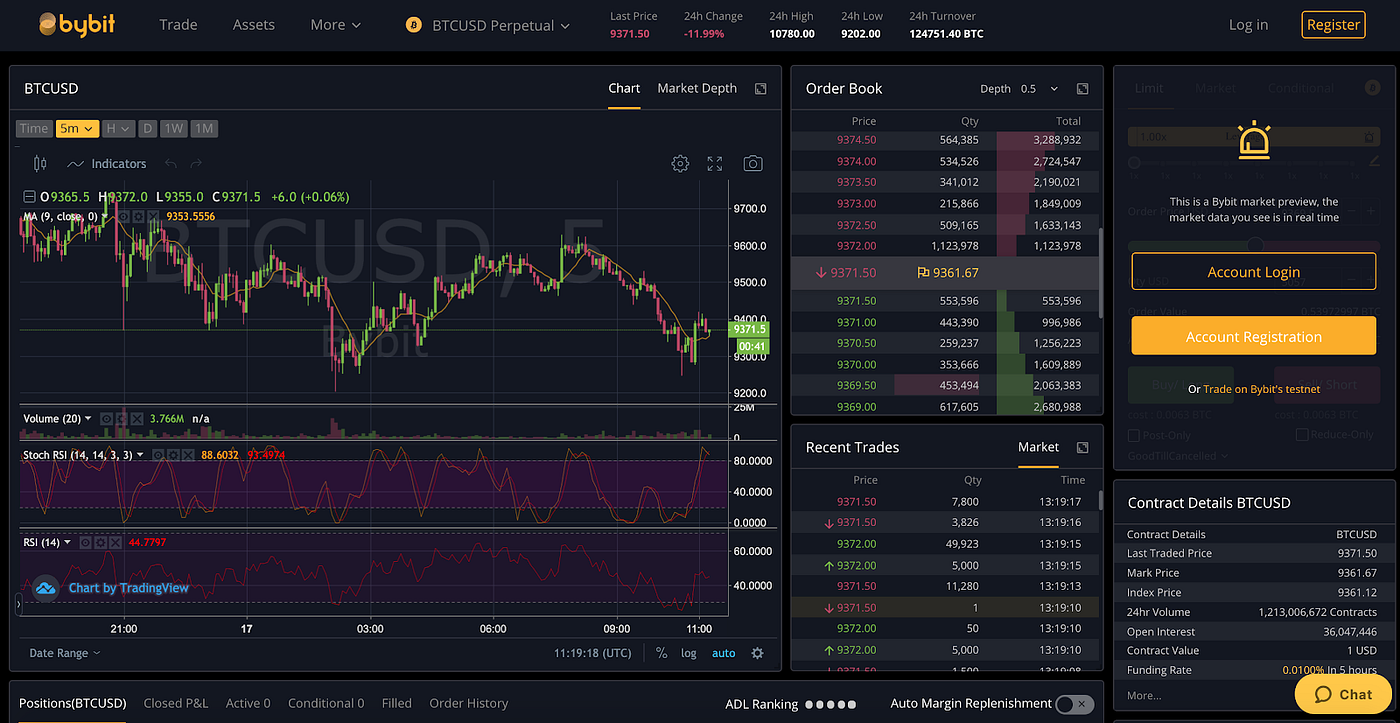Open the Date Range dropdown

coord(65,653)
